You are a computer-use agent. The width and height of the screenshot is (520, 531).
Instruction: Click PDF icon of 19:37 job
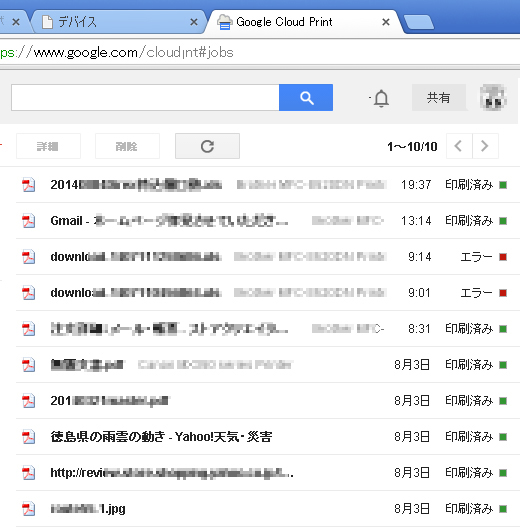[x=29, y=185]
